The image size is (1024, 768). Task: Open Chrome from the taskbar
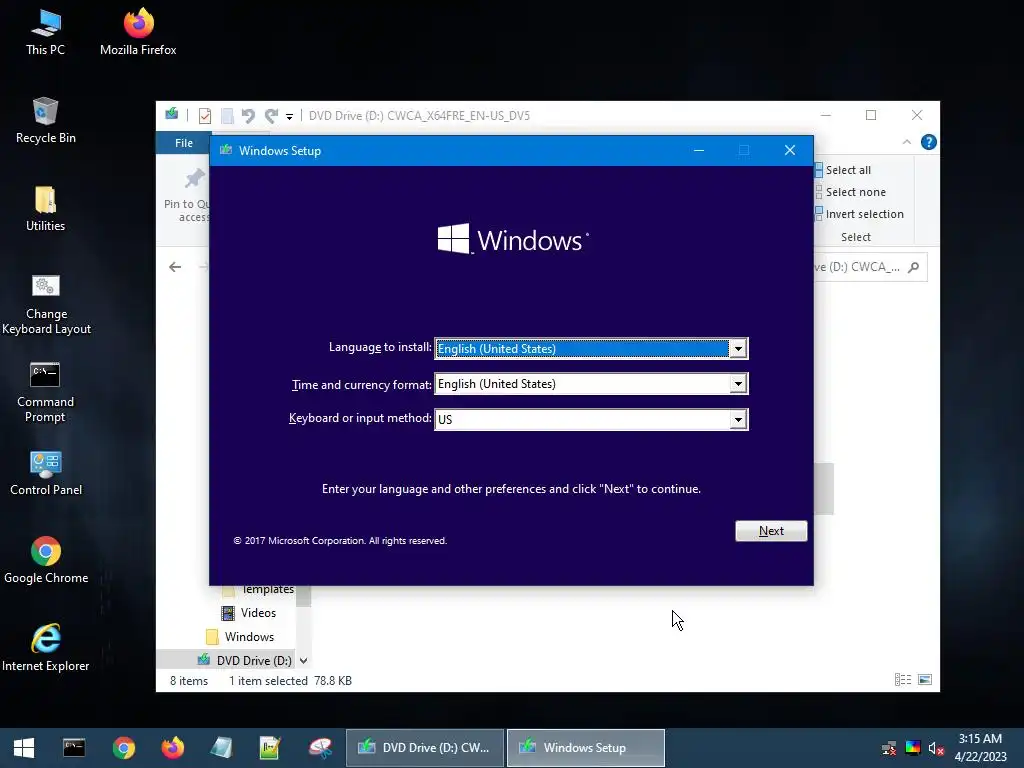(x=123, y=748)
